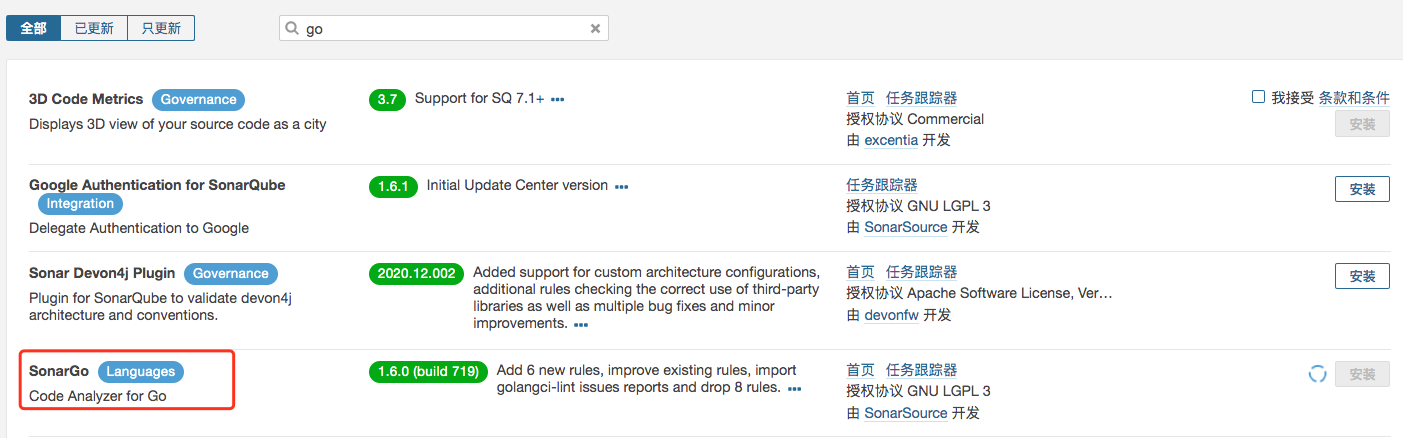
Task: Install the Sonar Devon4j Plugin
Action: (x=1362, y=276)
